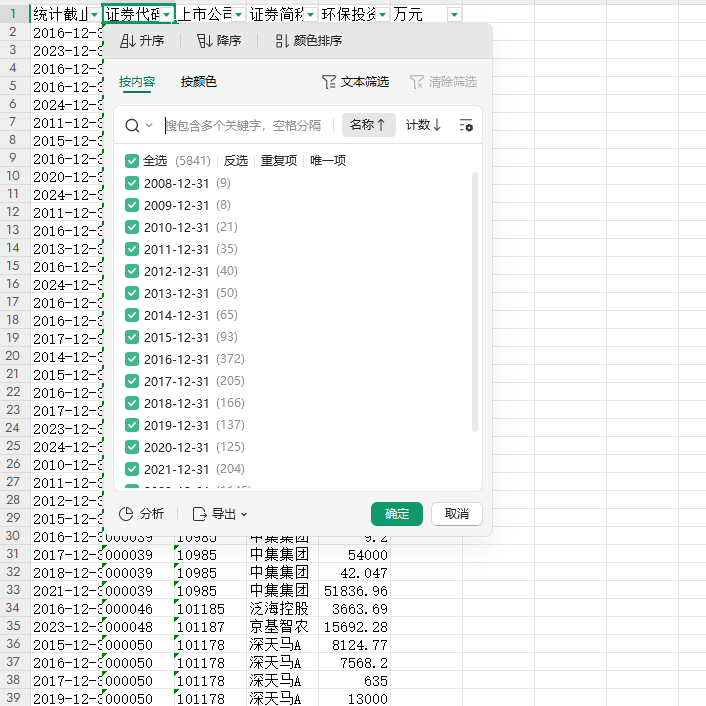706x706 pixels.
Task: Open 文本筛选 text filter
Action: tap(355, 82)
